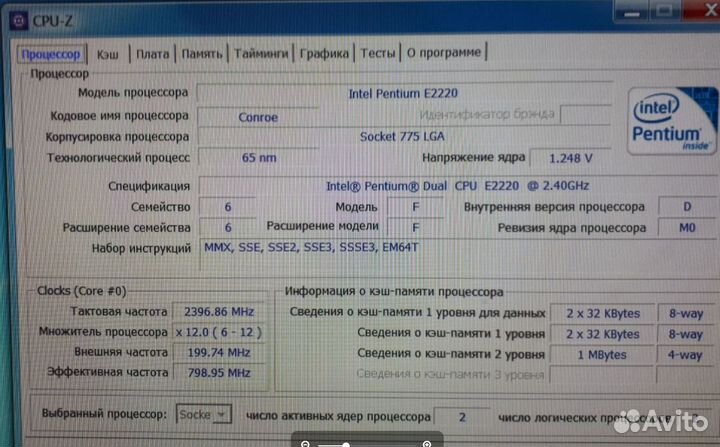Select the core revision value M0

pos(687,227)
